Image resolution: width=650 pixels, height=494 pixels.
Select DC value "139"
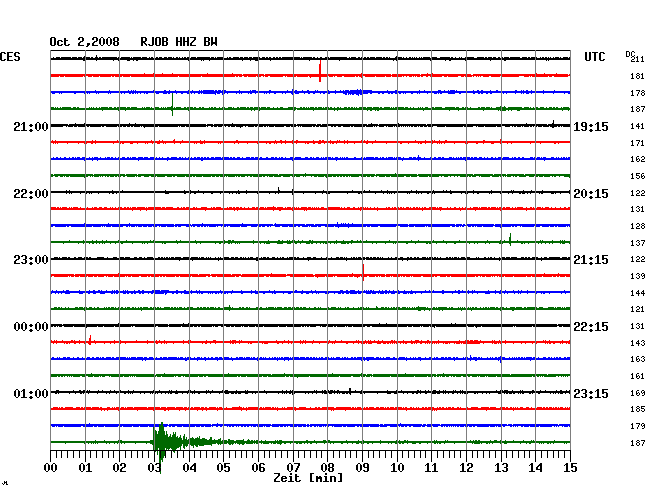coord(638,276)
